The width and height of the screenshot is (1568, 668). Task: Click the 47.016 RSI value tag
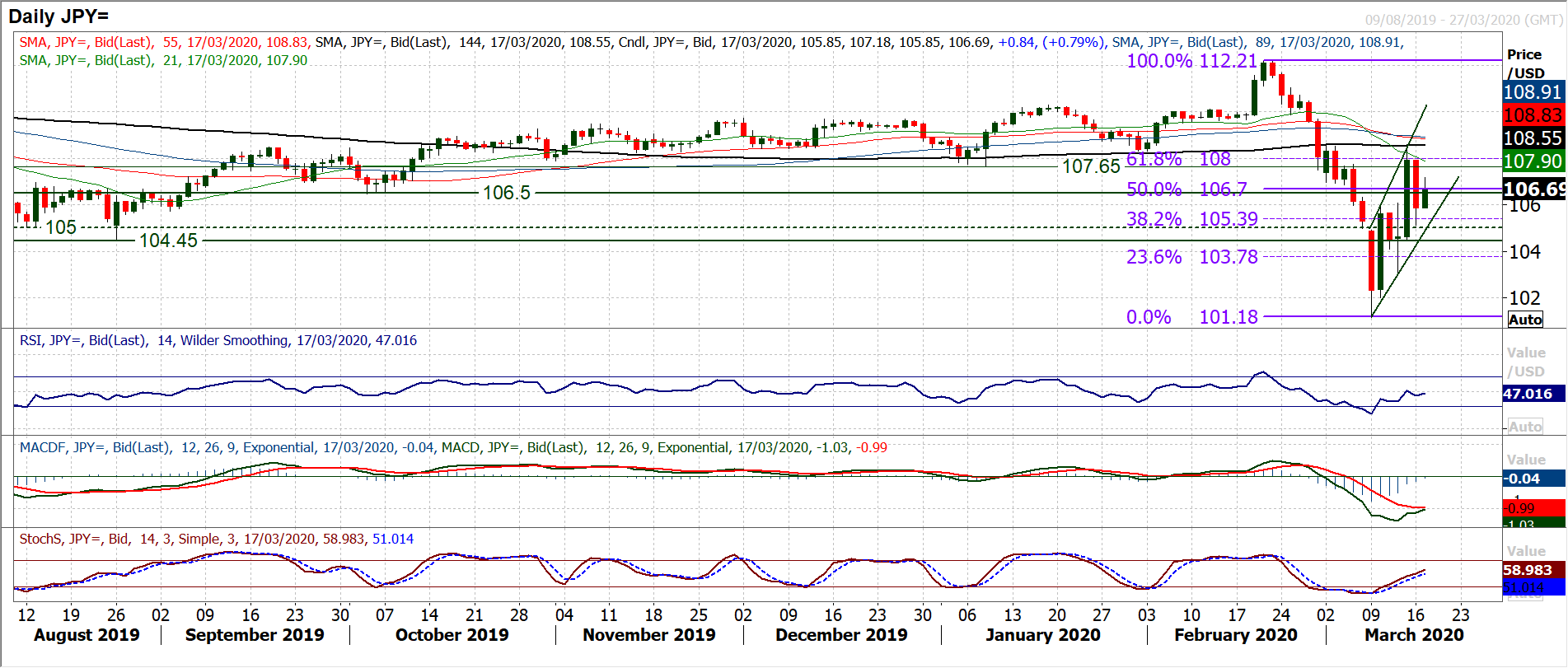(x=1533, y=394)
